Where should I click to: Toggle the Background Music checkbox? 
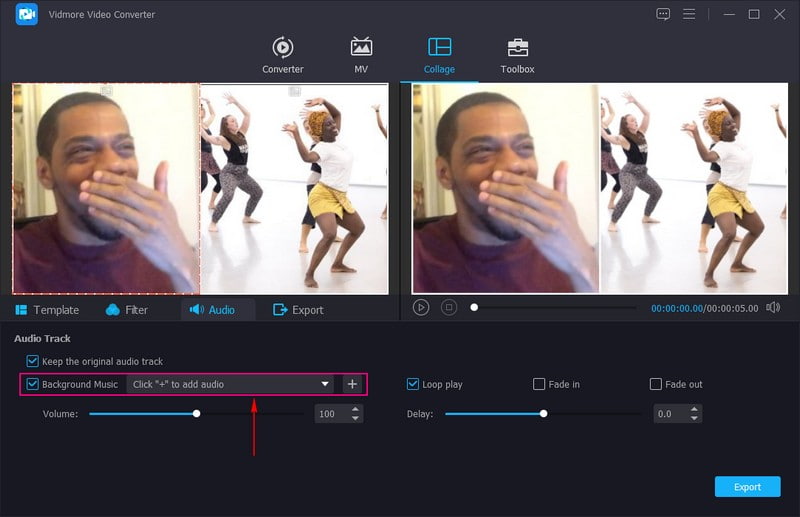pyautogui.click(x=33, y=384)
